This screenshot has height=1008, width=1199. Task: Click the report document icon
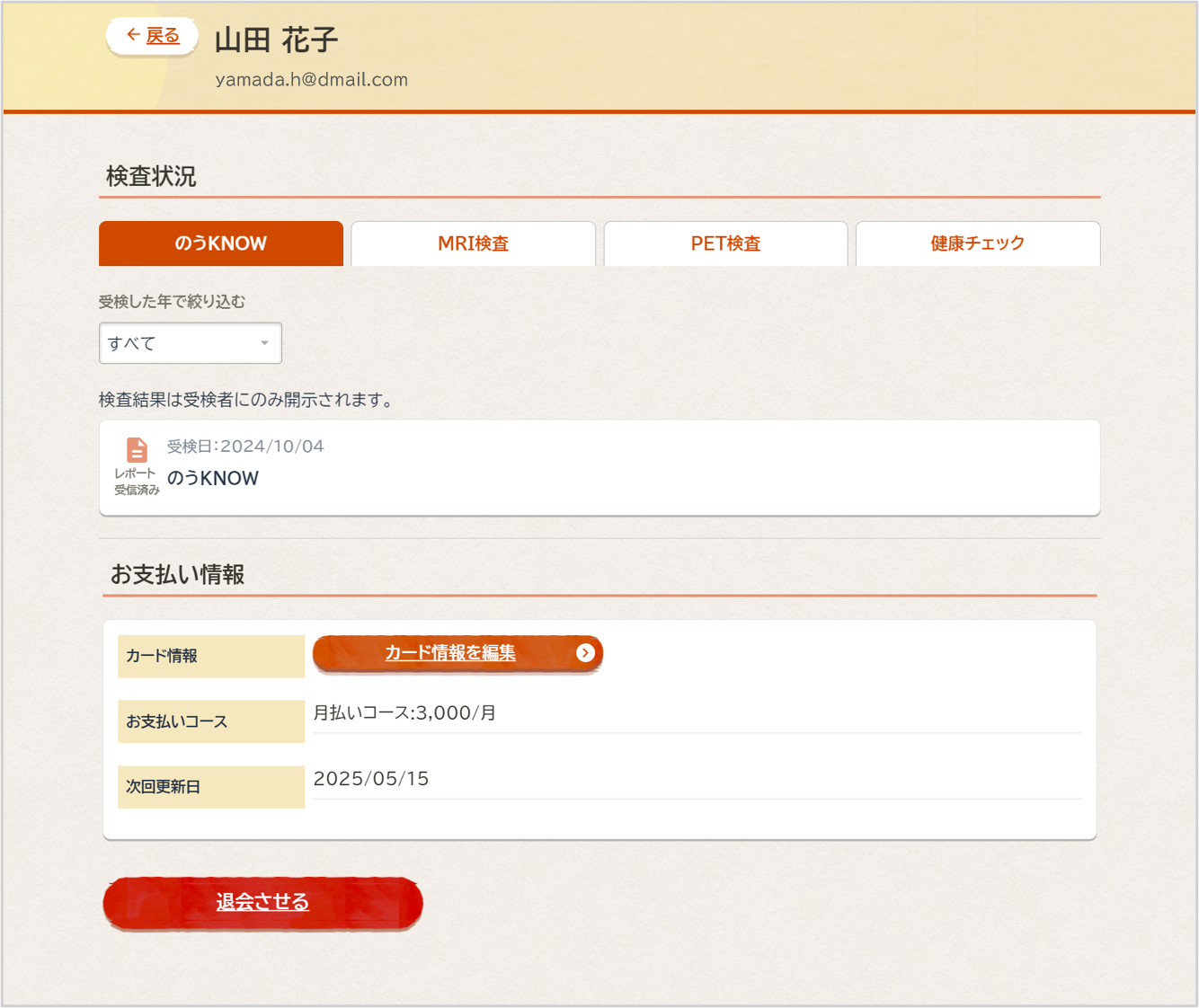(137, 449)
